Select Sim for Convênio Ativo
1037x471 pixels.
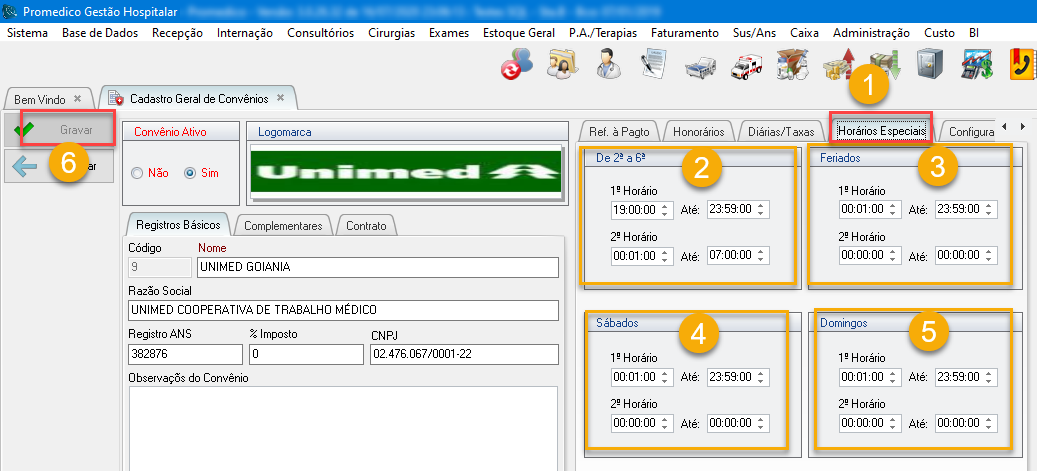[x=190, y=173]
